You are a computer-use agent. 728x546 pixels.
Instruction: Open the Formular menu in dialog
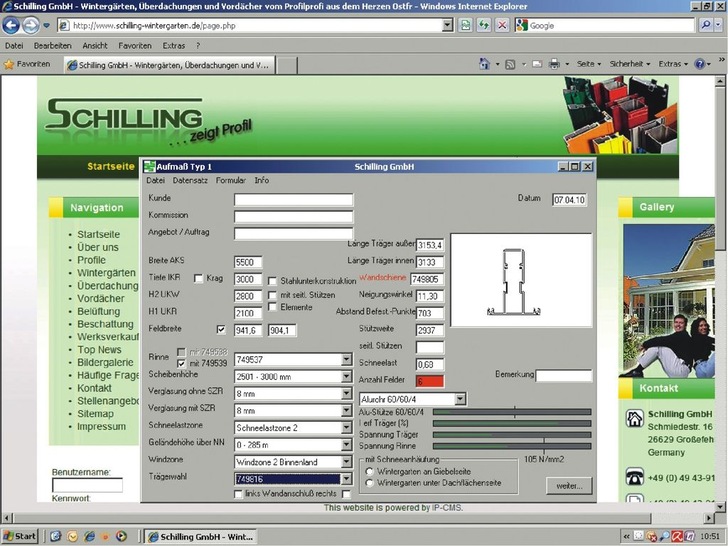(x=230, y=181)
